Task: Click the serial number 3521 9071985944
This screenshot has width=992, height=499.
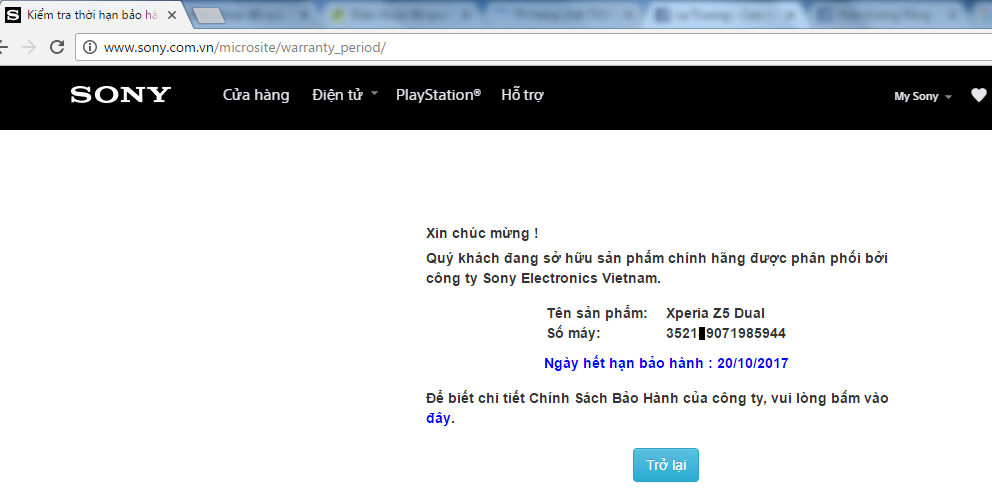Action: pos(726,333)
